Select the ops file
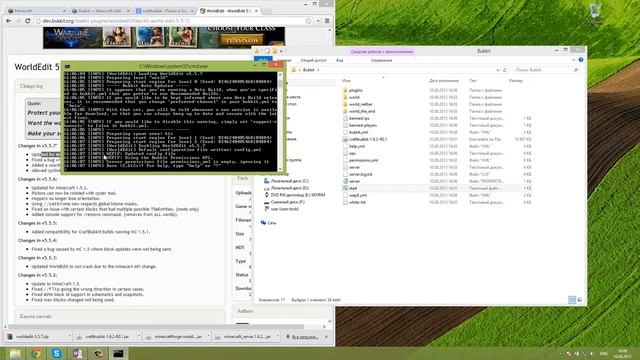 click(352, 153)
